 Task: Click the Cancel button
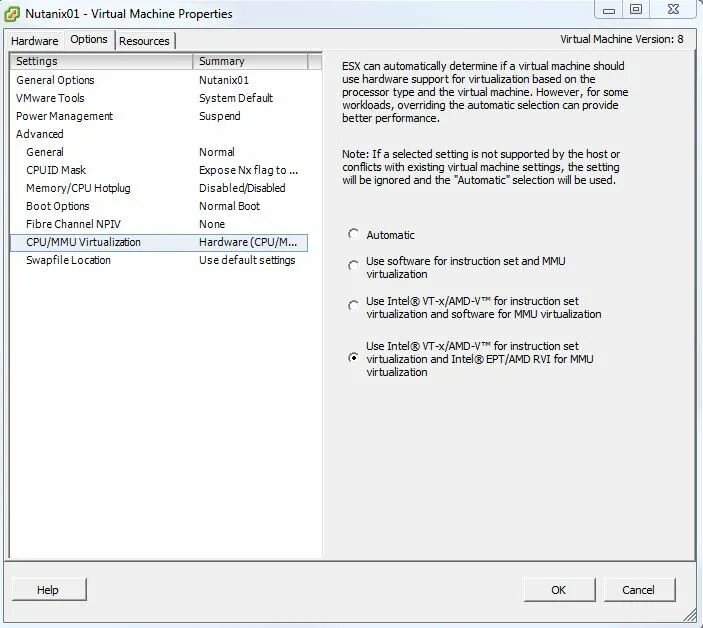(x=639, y=590)
